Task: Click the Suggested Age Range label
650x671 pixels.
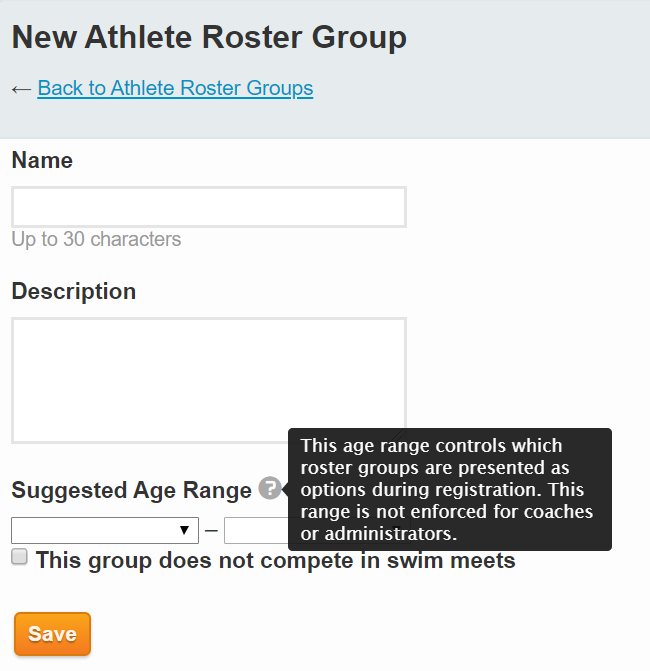Action: click(x=131, y=490)
